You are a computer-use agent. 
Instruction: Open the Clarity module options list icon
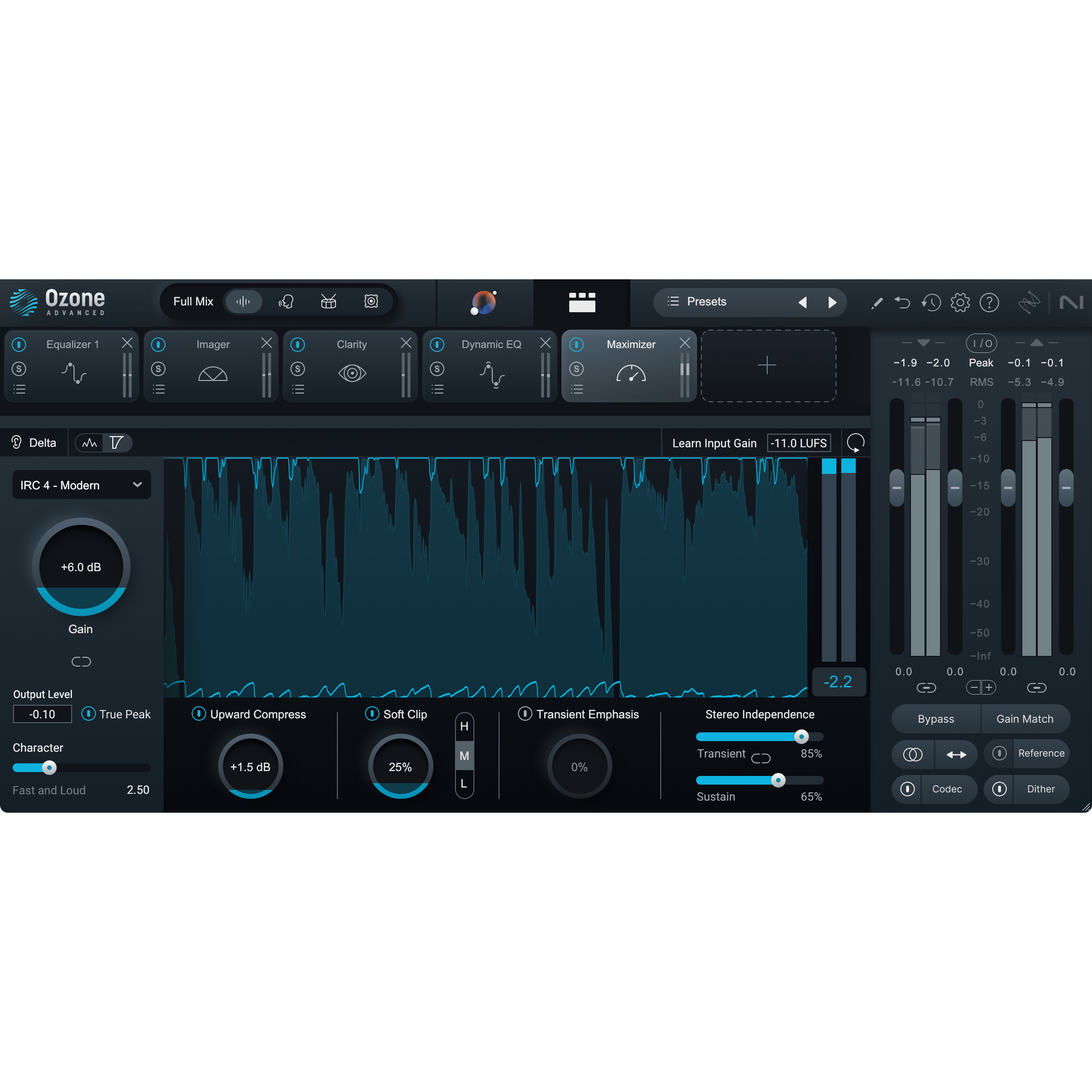click(298, 389)
